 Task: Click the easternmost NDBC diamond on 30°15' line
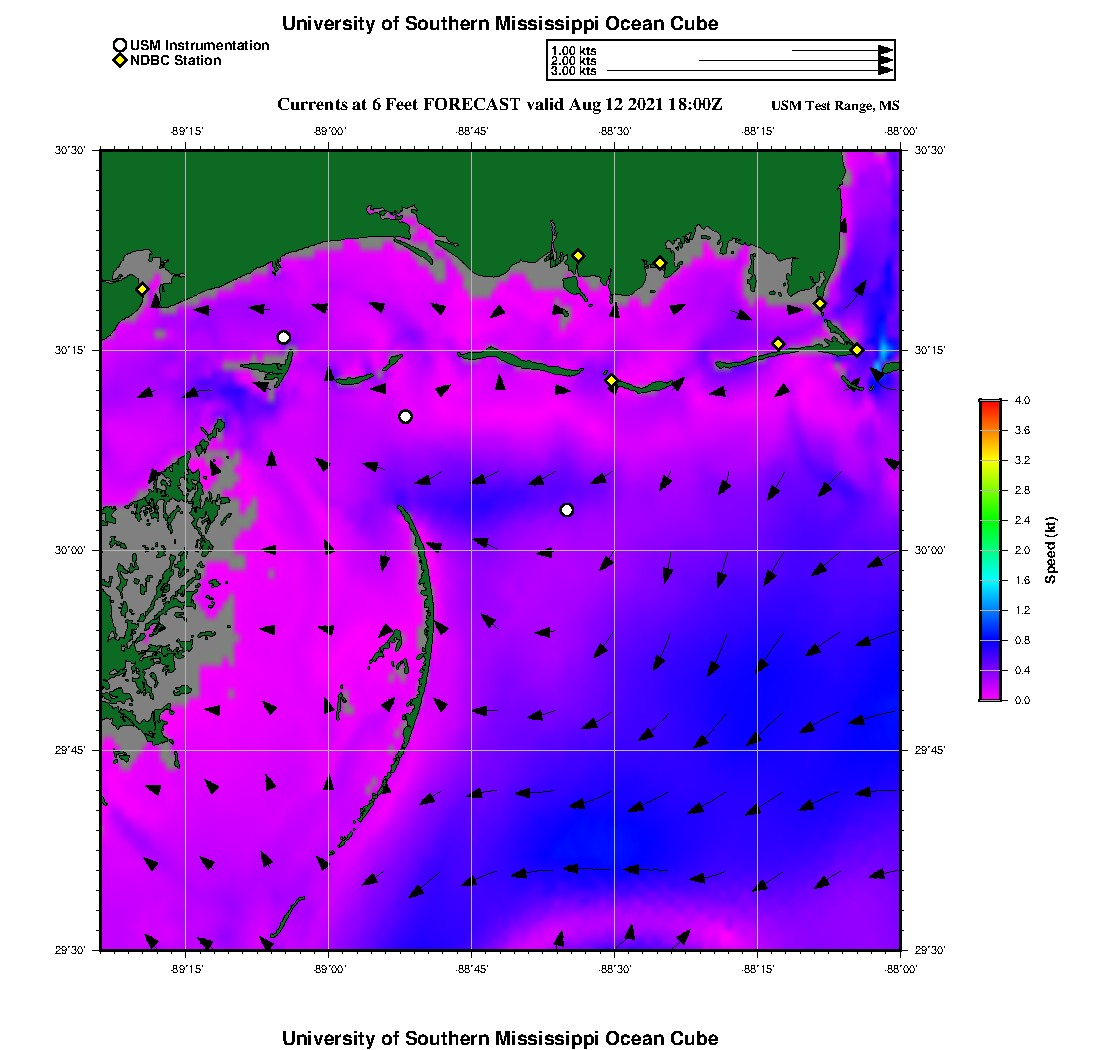coord(857,350)
